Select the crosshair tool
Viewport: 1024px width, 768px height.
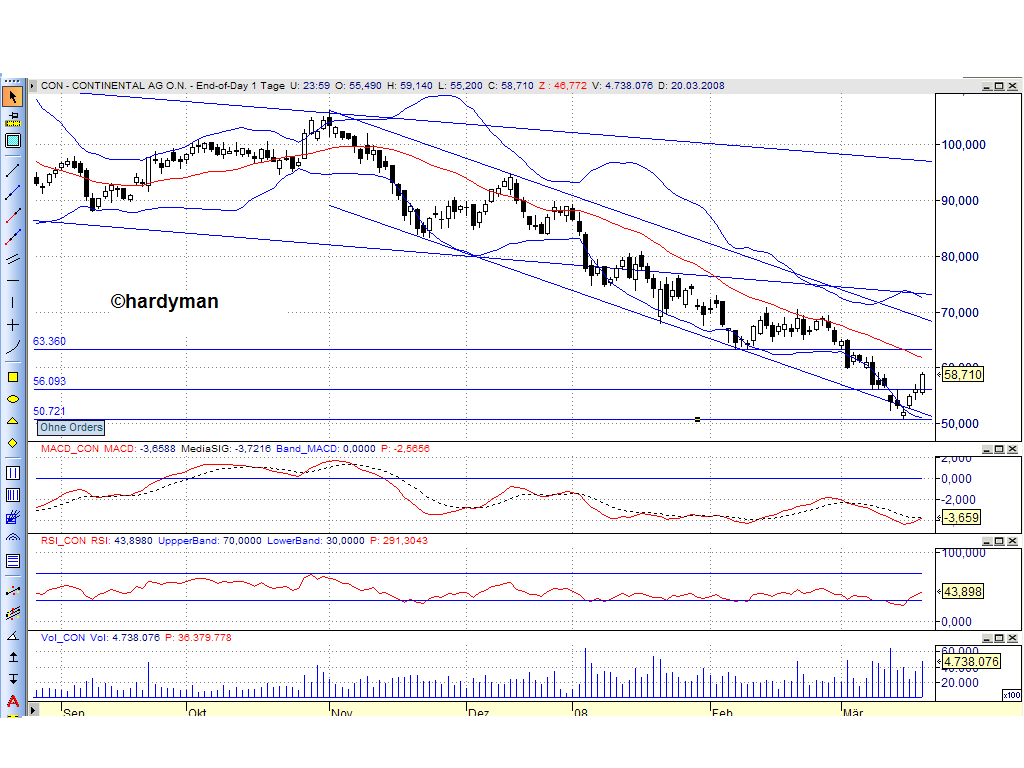pos(13,326)
